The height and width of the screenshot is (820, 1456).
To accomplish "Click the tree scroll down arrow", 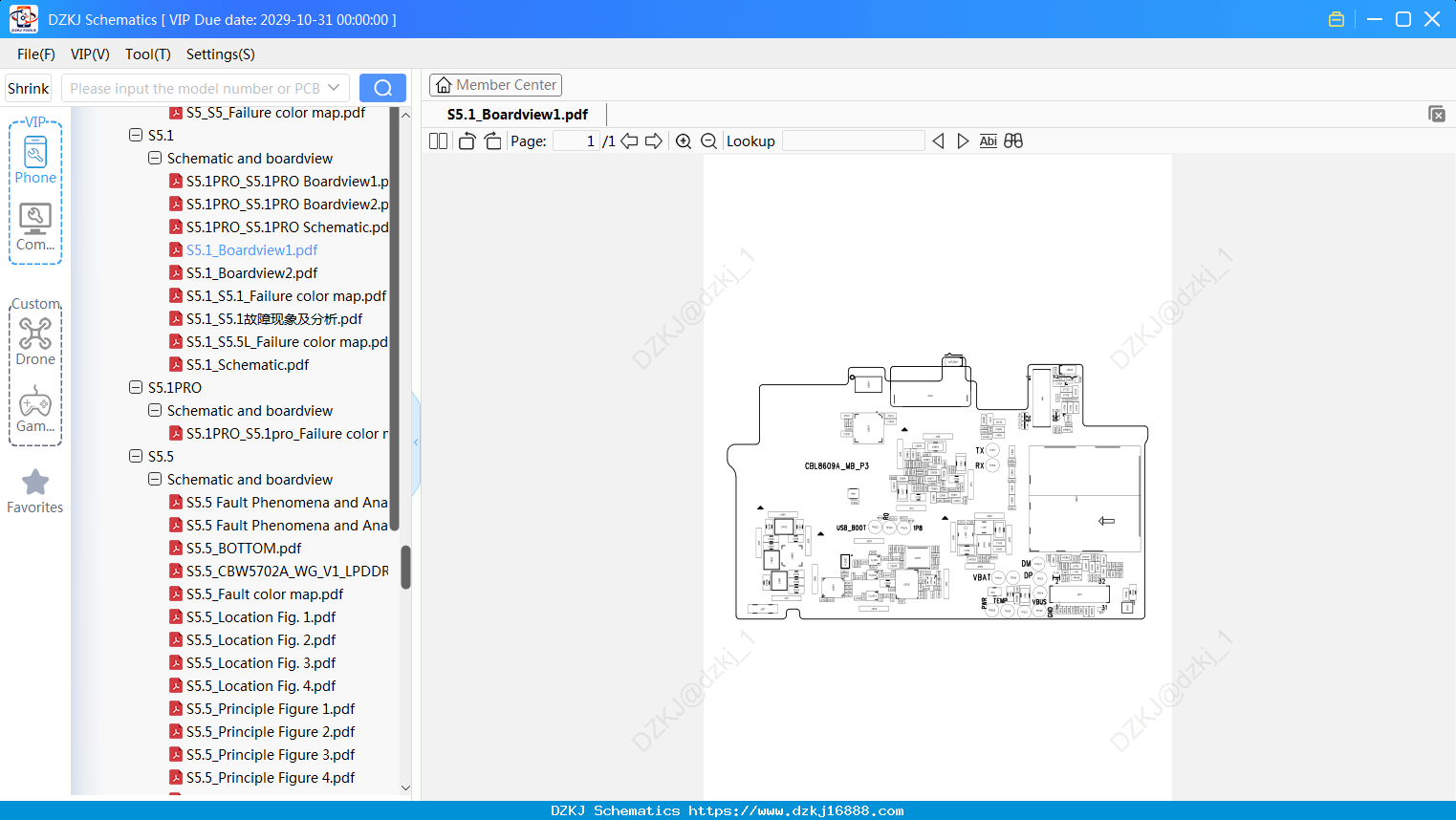I will point(405,788).
